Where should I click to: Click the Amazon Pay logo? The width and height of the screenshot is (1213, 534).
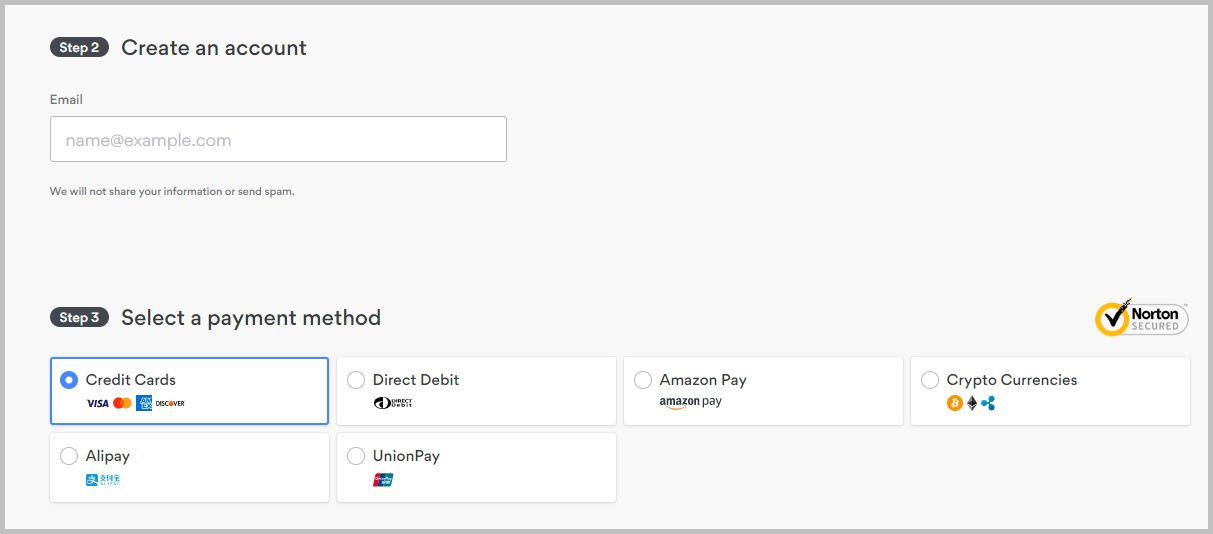click(x=690, y=402)
